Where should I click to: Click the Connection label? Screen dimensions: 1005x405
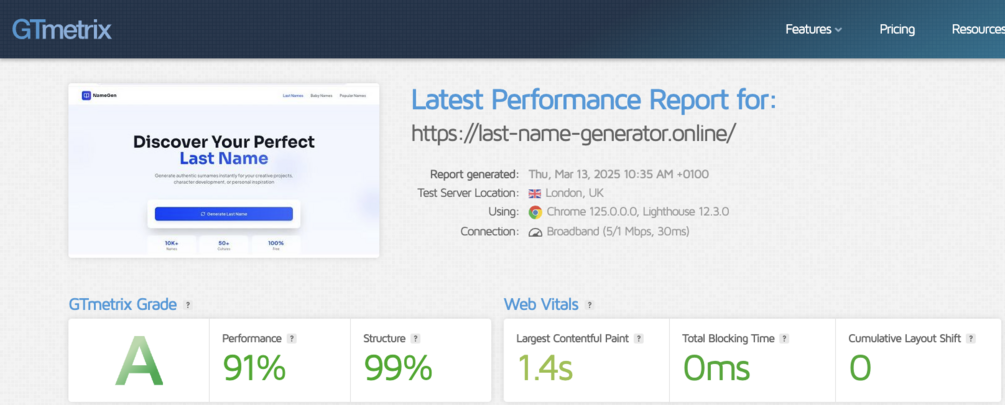(x=490, y=232)
